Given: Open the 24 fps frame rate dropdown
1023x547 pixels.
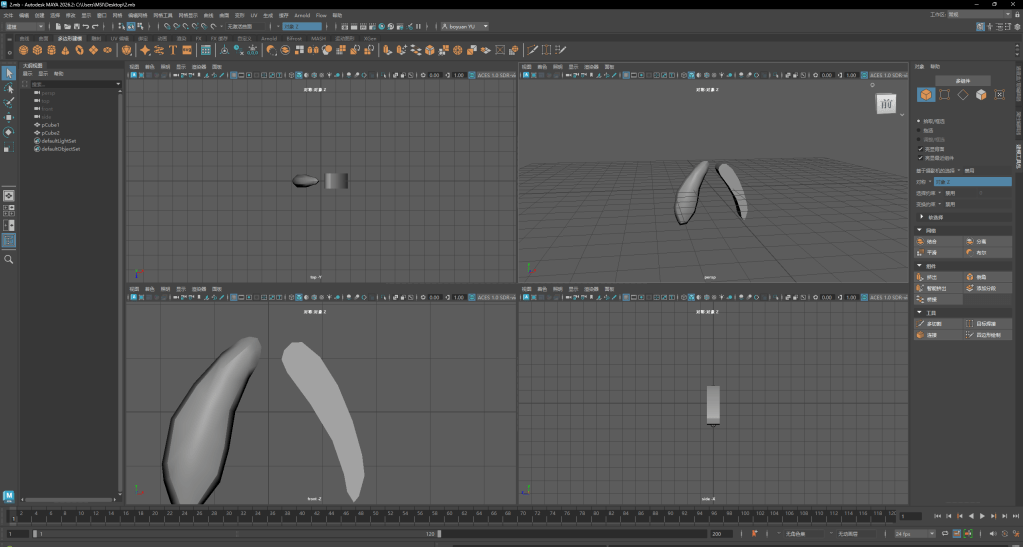Looking at the screenshot, I should 915,534.
